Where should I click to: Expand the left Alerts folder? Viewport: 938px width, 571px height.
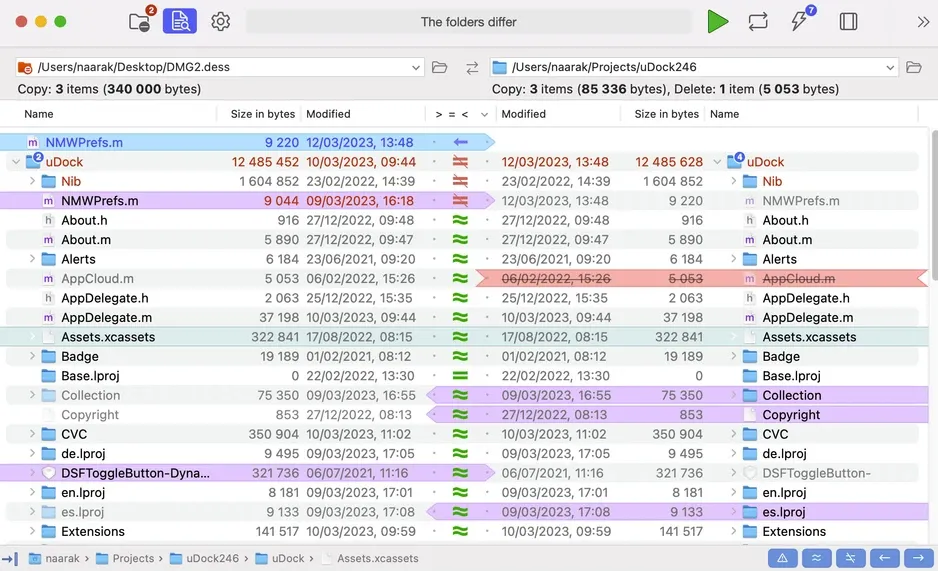point(32,259)
